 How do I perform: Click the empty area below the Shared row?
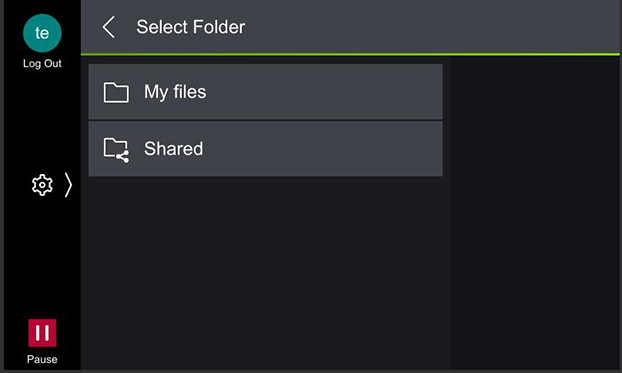265,273
